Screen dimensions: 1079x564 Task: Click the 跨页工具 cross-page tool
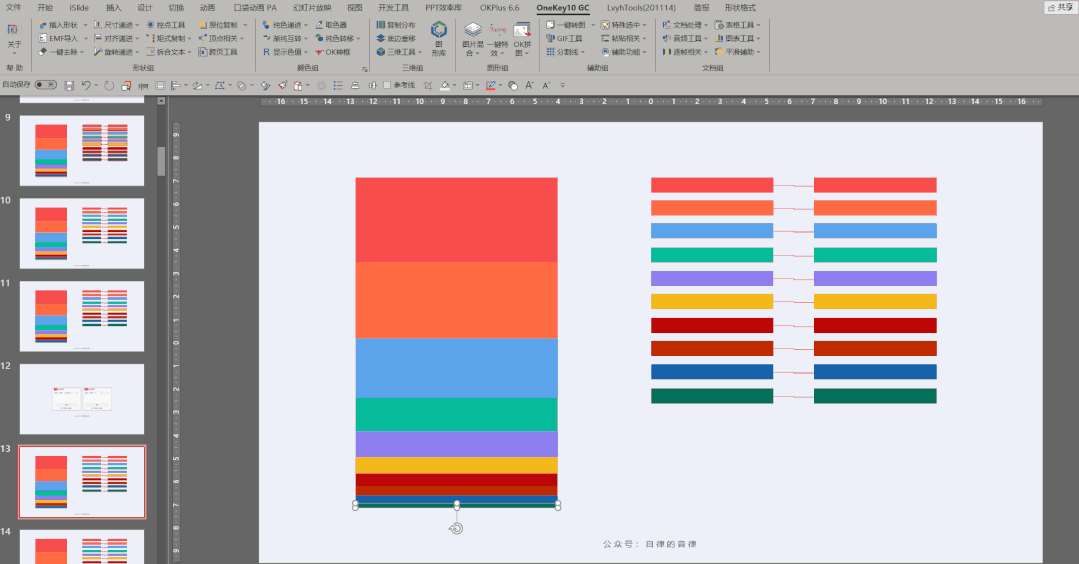pos(218,52)
